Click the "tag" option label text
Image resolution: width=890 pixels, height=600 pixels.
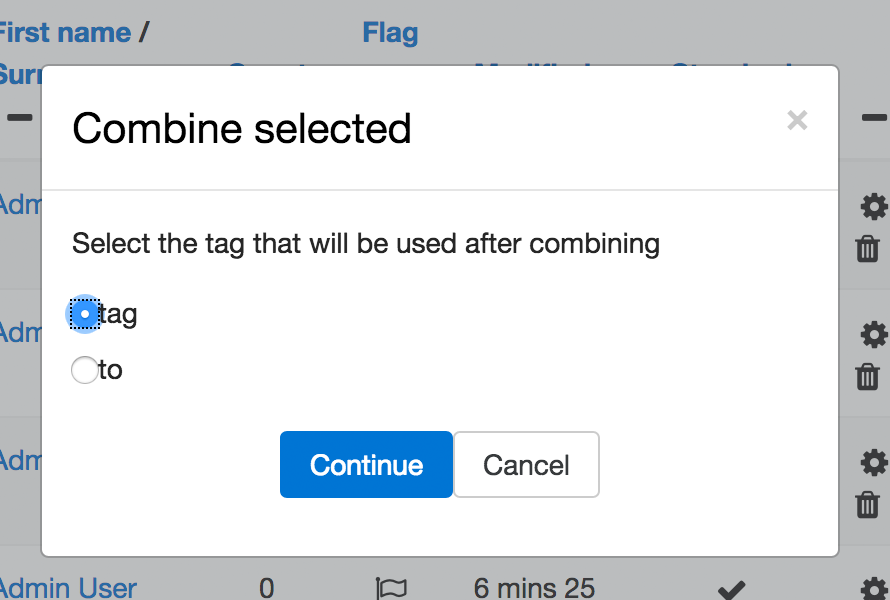(x=118, y=314)
